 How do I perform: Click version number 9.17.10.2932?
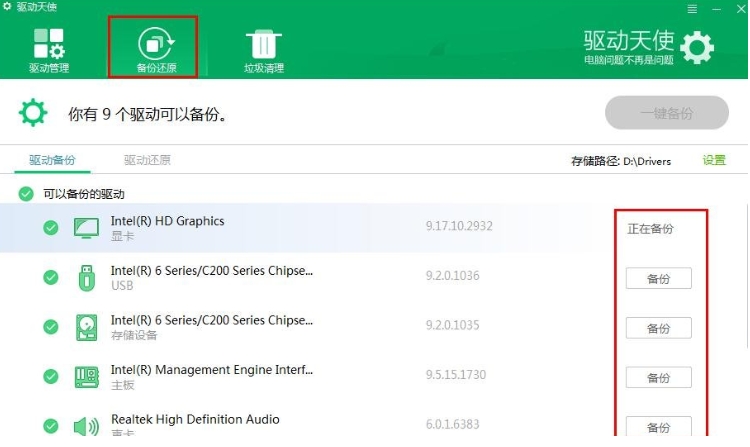[459, 226]
